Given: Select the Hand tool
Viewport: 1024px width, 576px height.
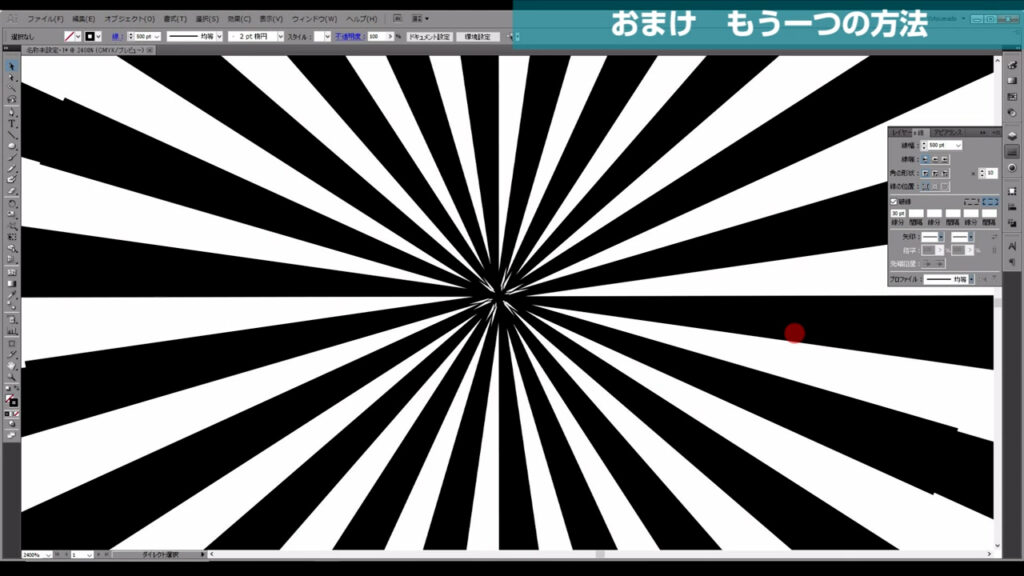Looking at the screenshot, I should pos(11,364).
